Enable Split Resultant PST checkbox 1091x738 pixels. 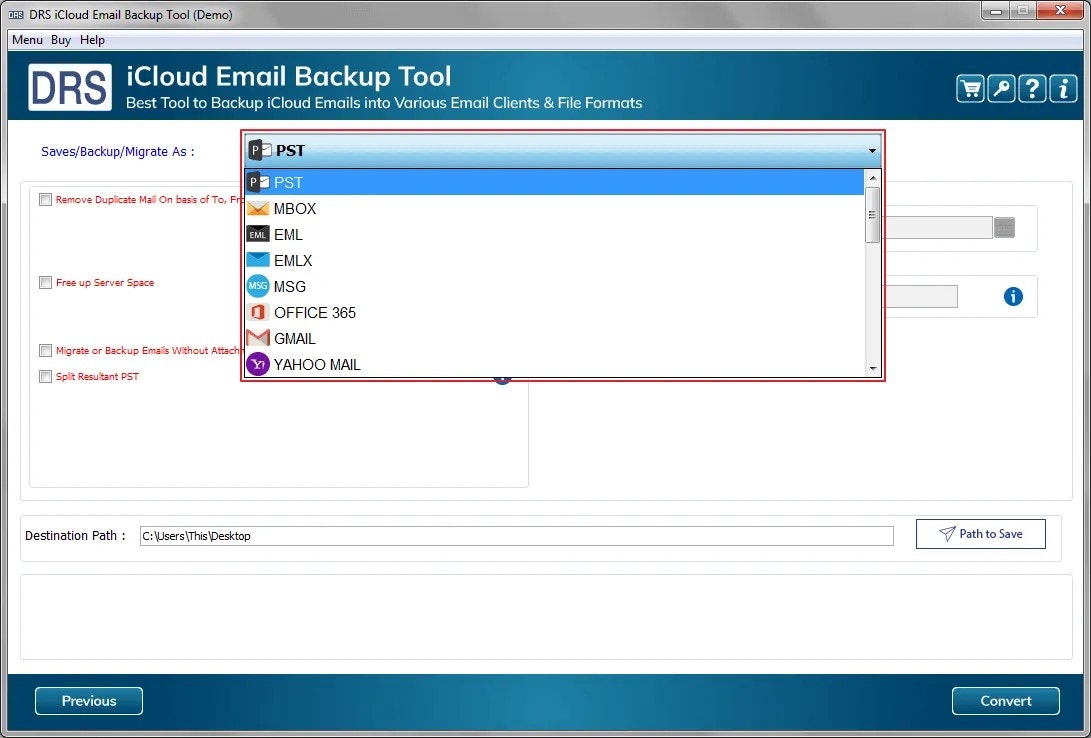45,376
